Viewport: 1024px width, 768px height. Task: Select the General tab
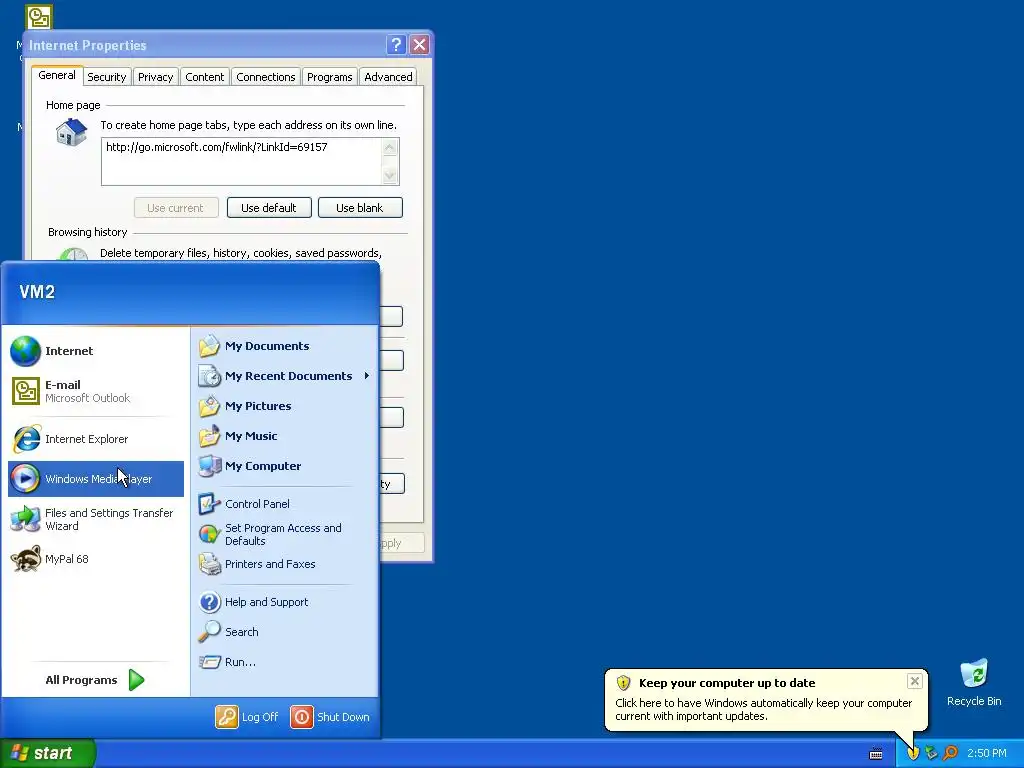pos(57,75)
